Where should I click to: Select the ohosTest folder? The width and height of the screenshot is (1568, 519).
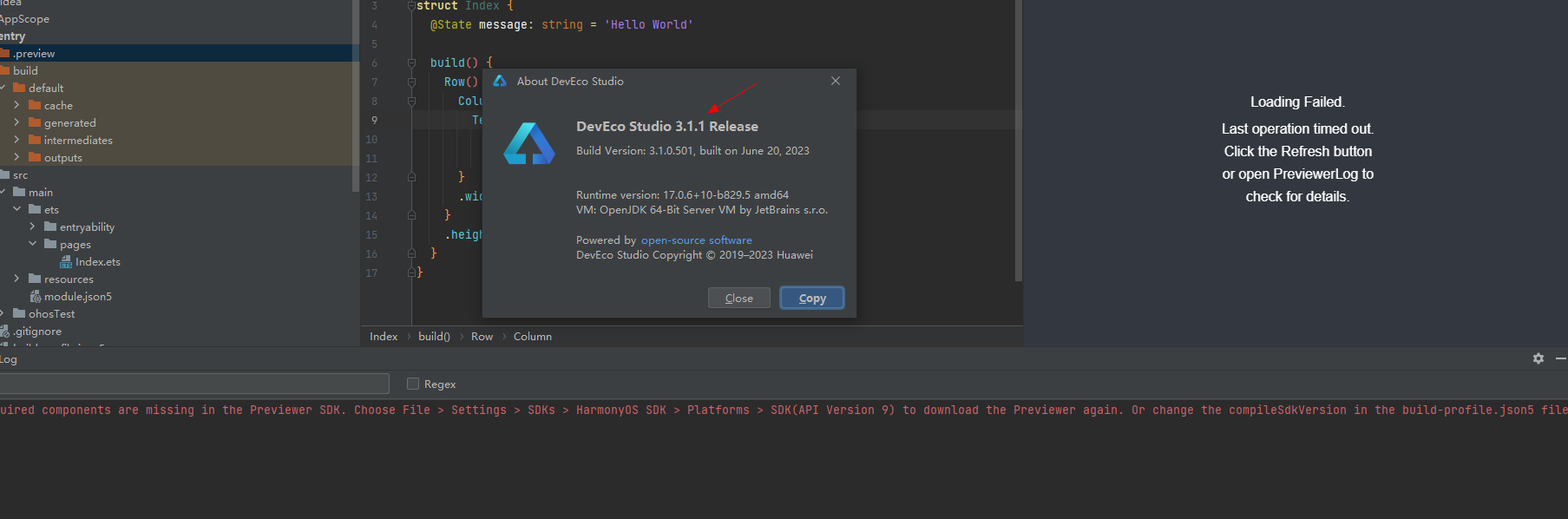pyautogui.click(x=51, y=313)
